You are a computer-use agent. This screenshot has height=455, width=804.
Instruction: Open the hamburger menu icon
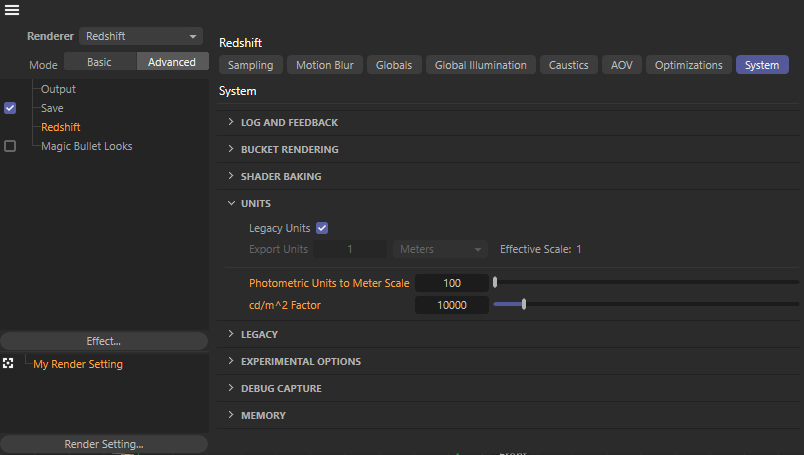point(12,11)
